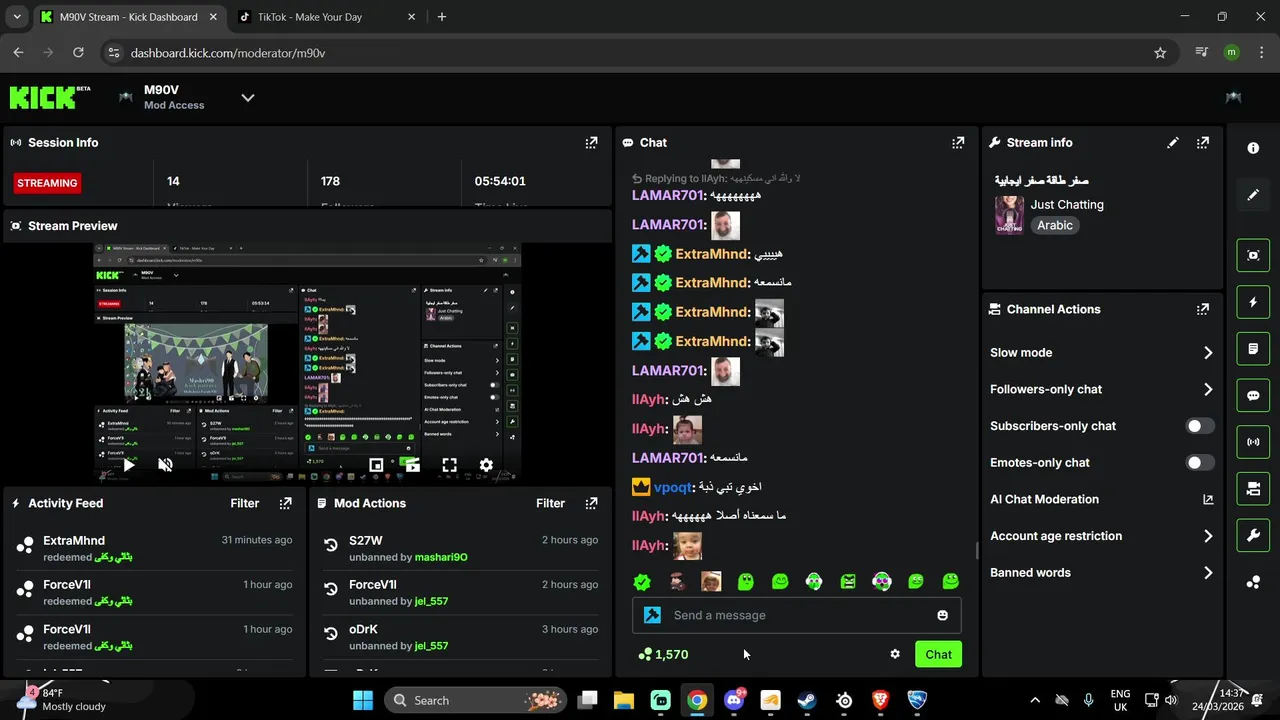Click the 1,570 channel points balance
This screenshot has width=1280, height=720.
pos(663,654)
